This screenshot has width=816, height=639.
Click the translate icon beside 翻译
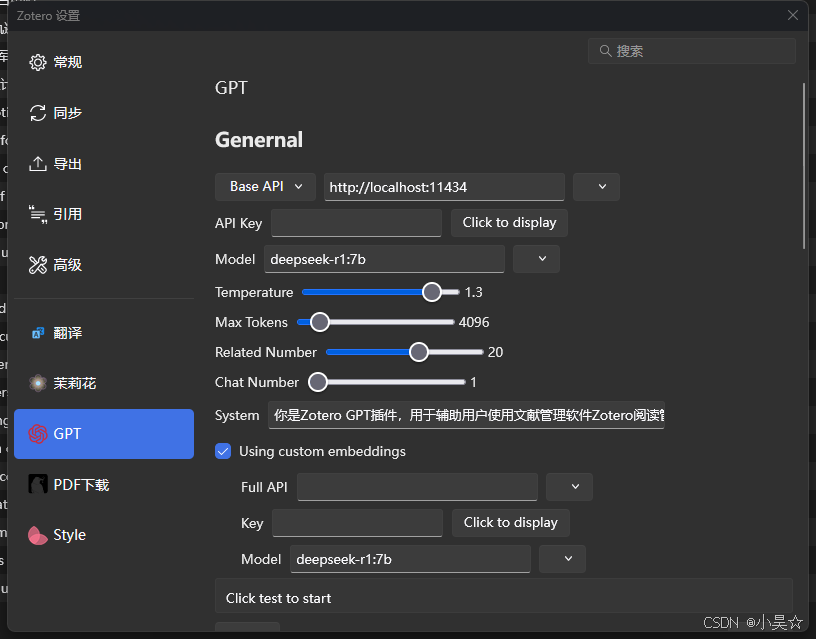pos(38,333)
